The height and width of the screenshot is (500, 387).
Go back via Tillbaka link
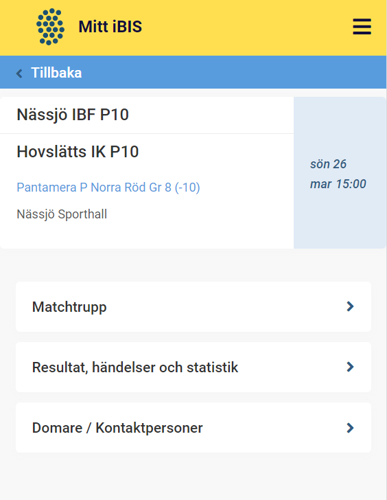(56, 73)
